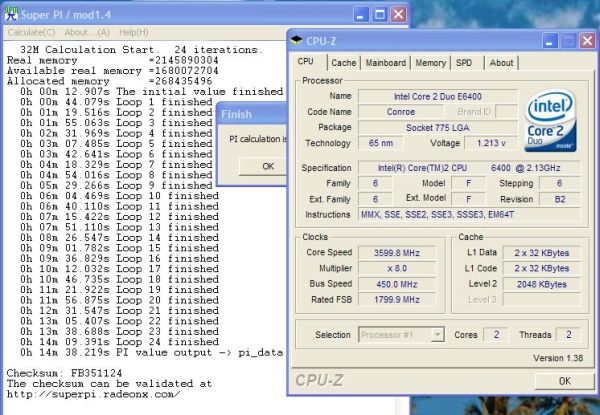Open the Processor #1 selection dropdown
This screenshot has width=600, height=415.
(401, 335)
